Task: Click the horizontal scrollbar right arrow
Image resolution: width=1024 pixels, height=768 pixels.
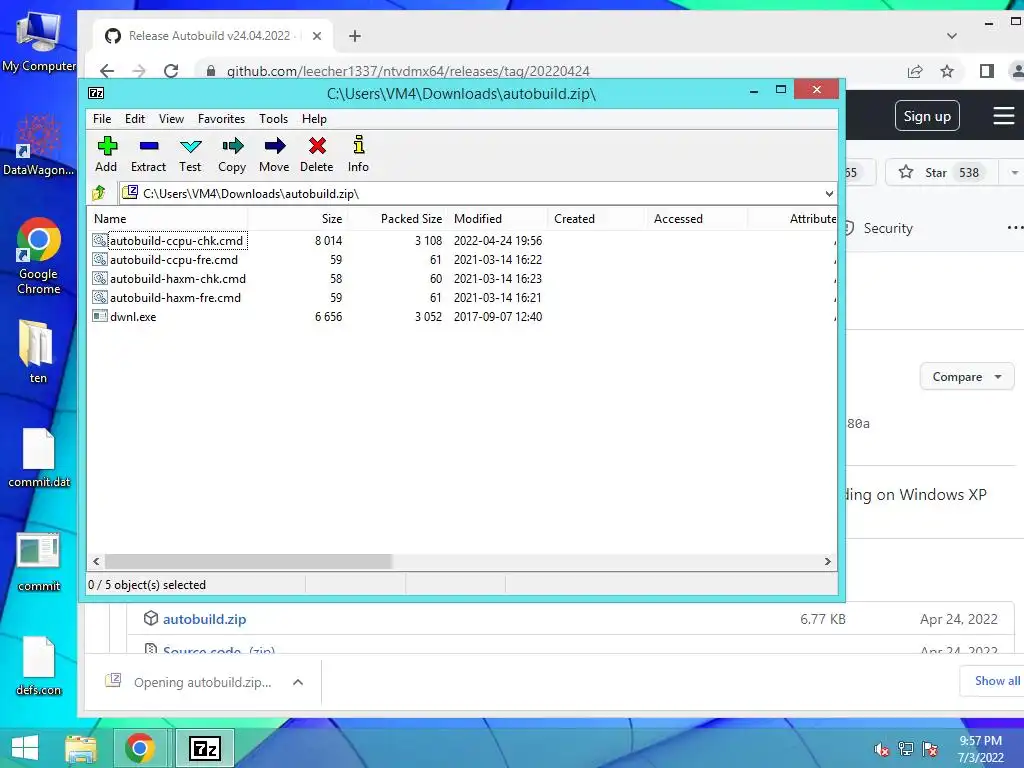Action: (827, 562)
